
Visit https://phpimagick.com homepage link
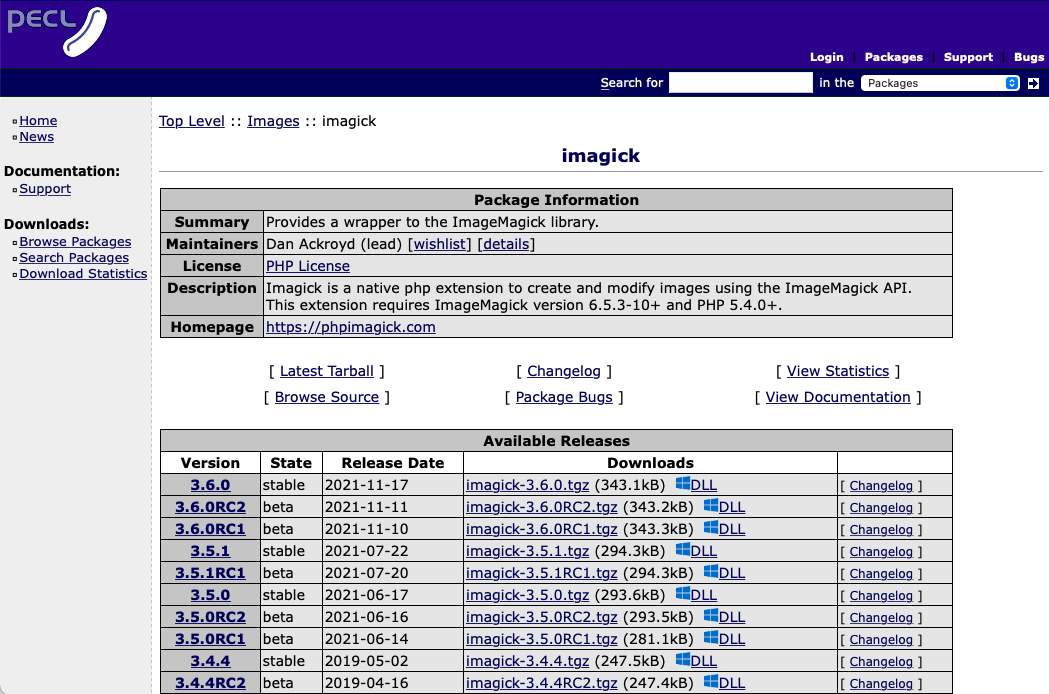[x=351, y=327]
